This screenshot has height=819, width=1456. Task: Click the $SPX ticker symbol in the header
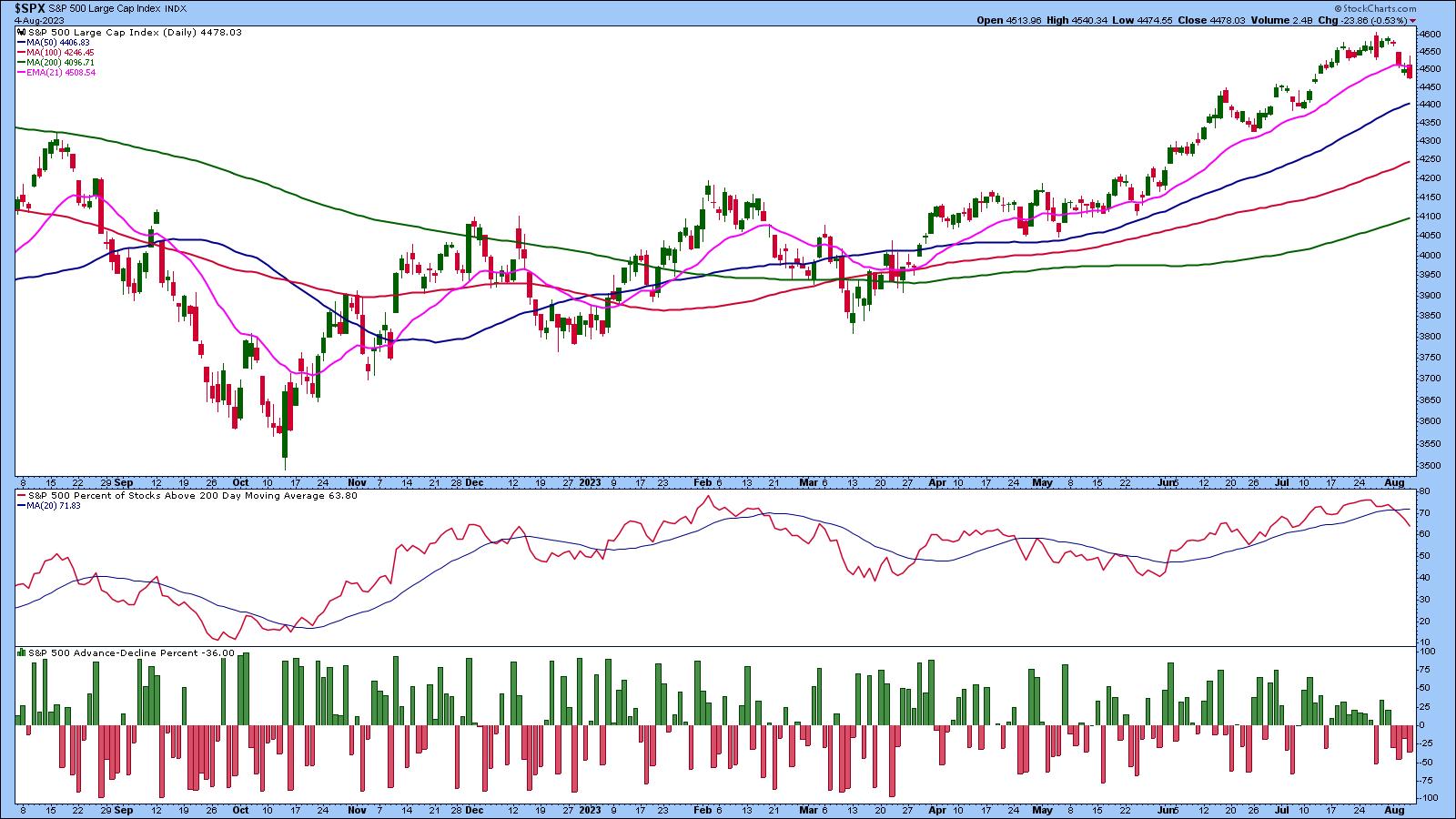(30, 8)
